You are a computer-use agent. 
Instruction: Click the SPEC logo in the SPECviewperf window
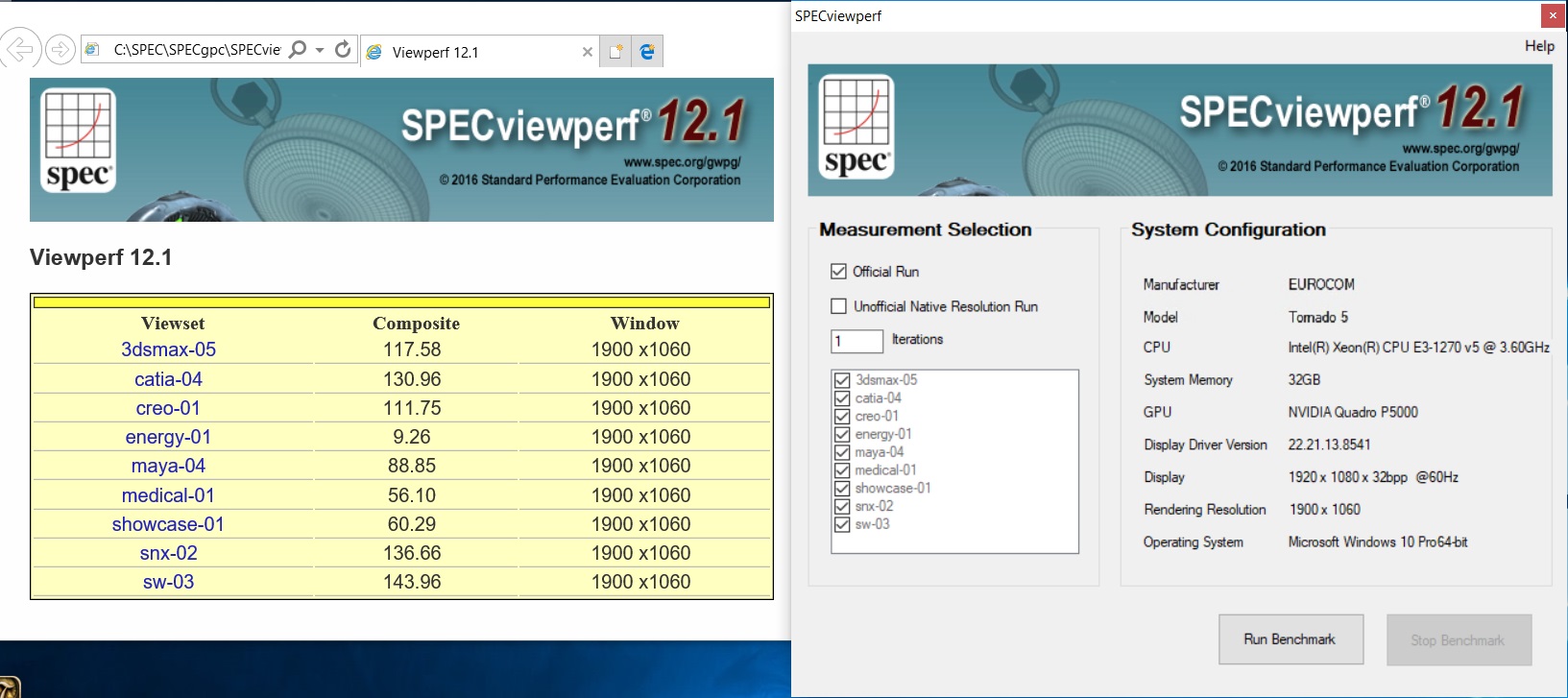point(856,128)
